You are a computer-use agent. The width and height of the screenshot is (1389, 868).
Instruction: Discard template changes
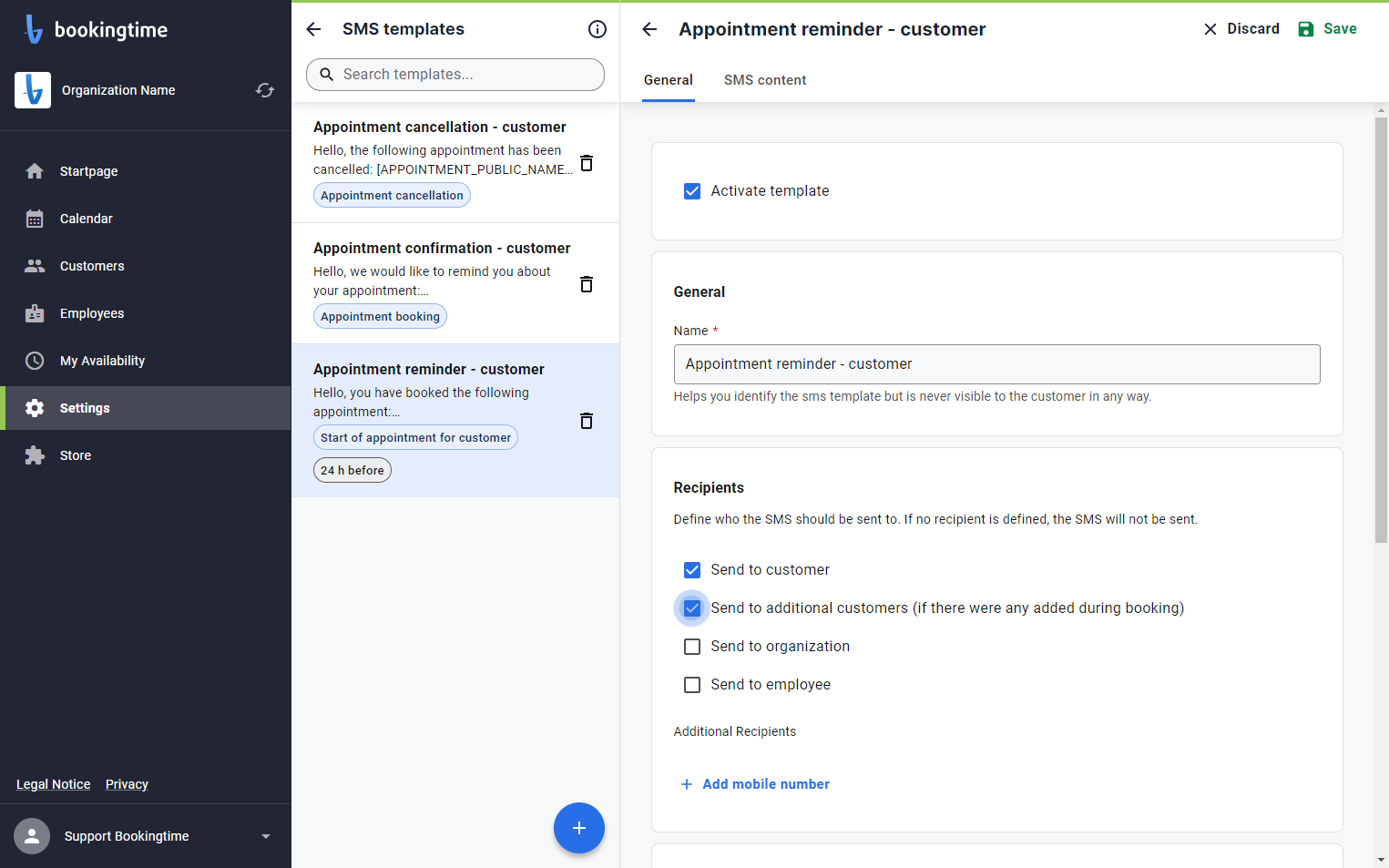1241,29
